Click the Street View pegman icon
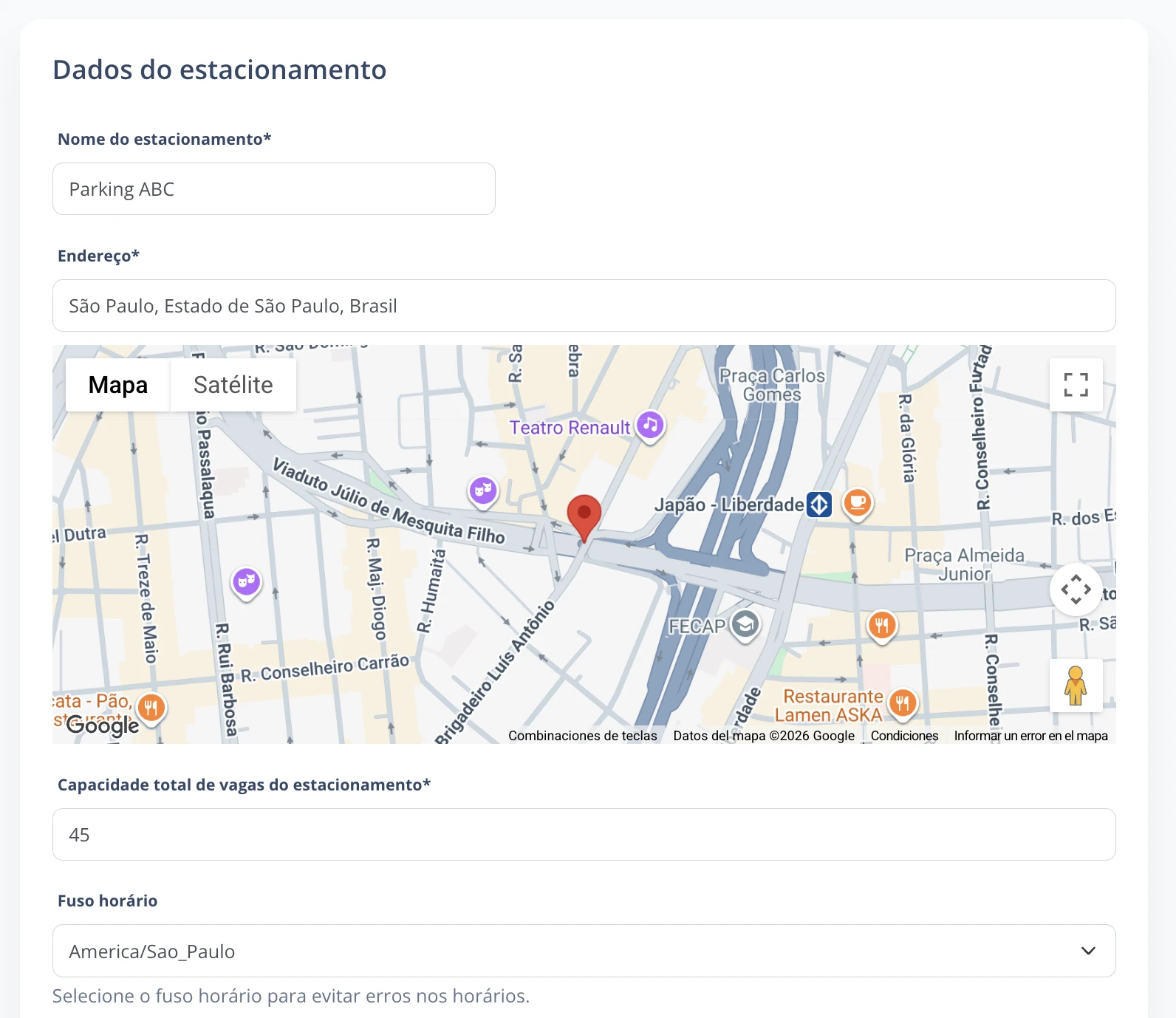This screenshot has height=1018, width=1176. [x=1076, y=686]
